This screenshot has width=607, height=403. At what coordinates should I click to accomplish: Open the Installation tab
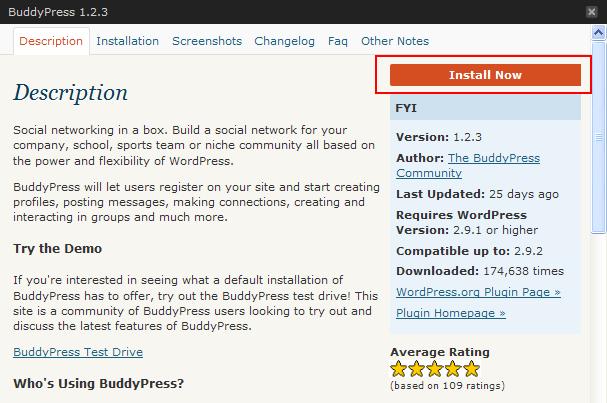coord(128,41)
